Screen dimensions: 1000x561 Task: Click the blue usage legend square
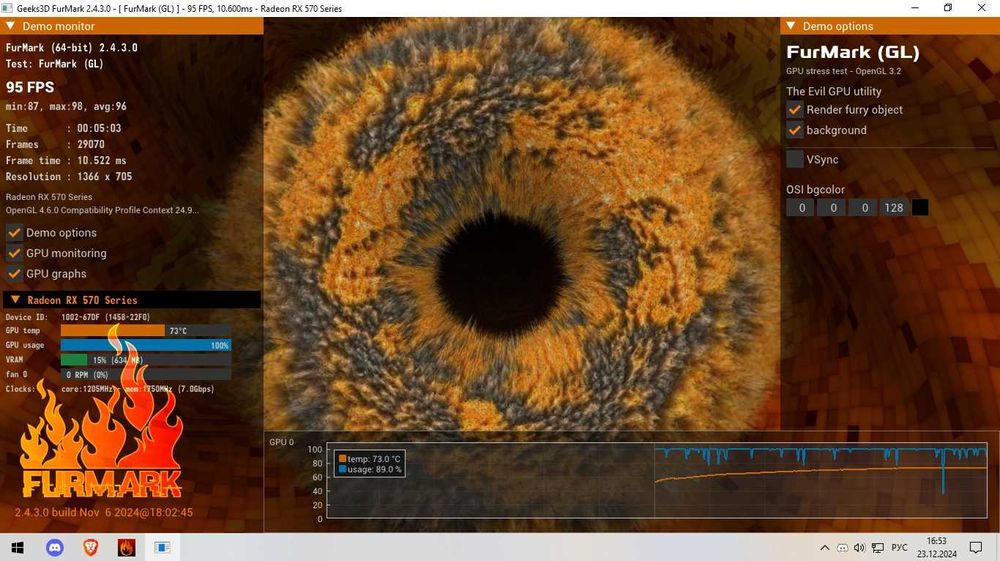[x=342, y=469]
